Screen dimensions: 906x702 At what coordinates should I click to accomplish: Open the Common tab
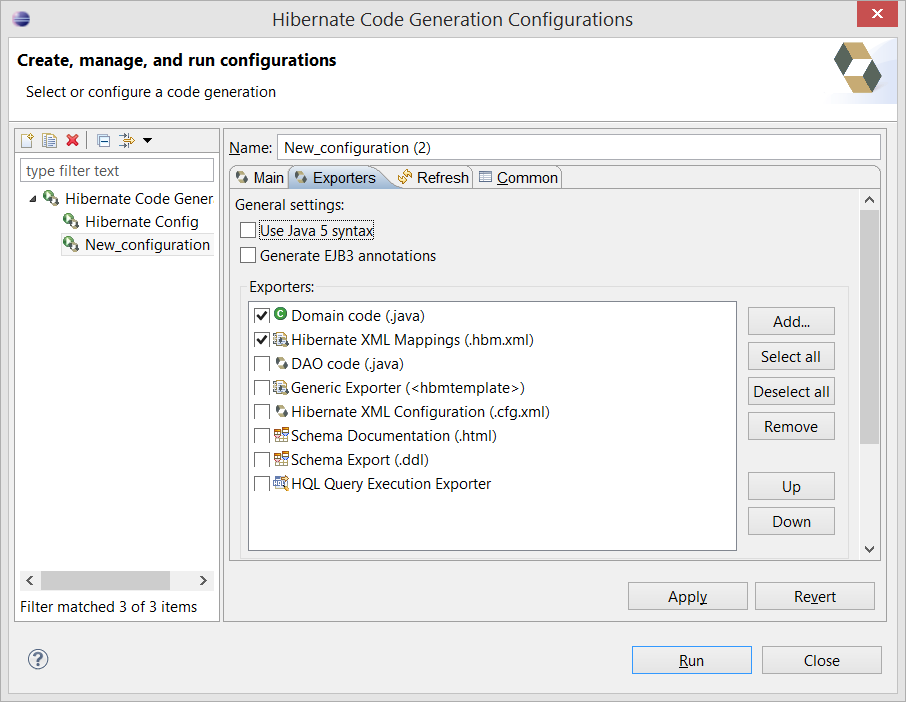[x=518, y=177]
